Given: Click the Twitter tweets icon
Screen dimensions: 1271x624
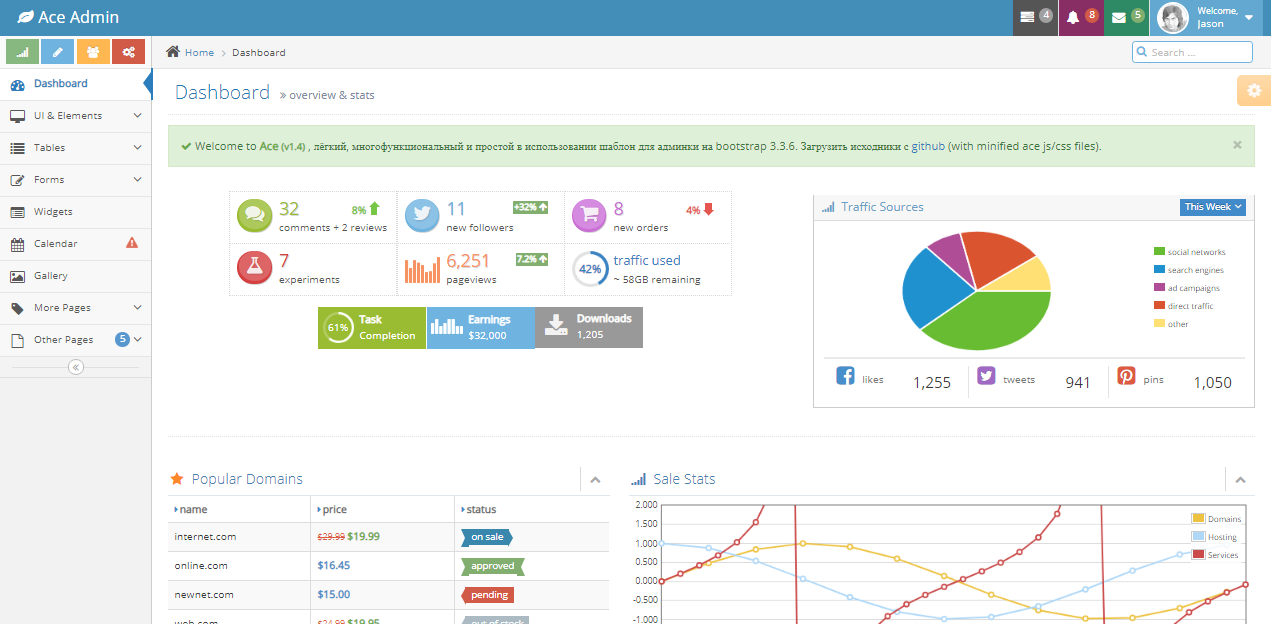Looking at the screenshot, I should coord(986,376).
